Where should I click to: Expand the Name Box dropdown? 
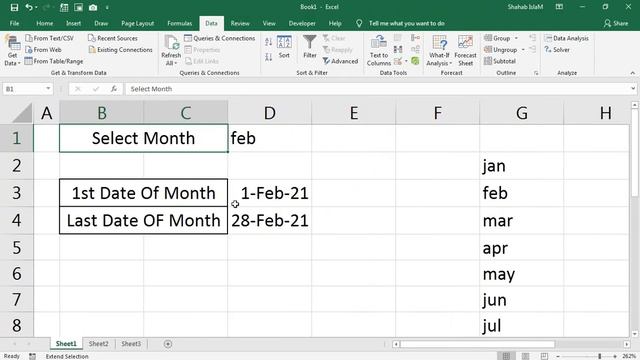pos(48,89)
